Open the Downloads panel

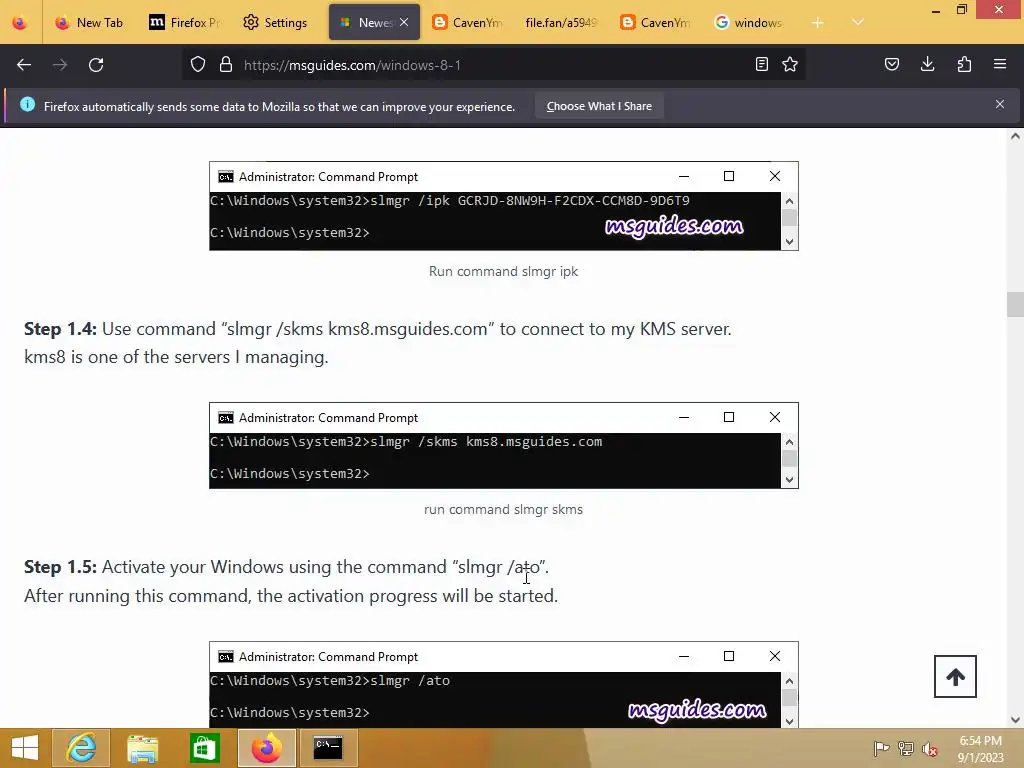tap(927, 65)
